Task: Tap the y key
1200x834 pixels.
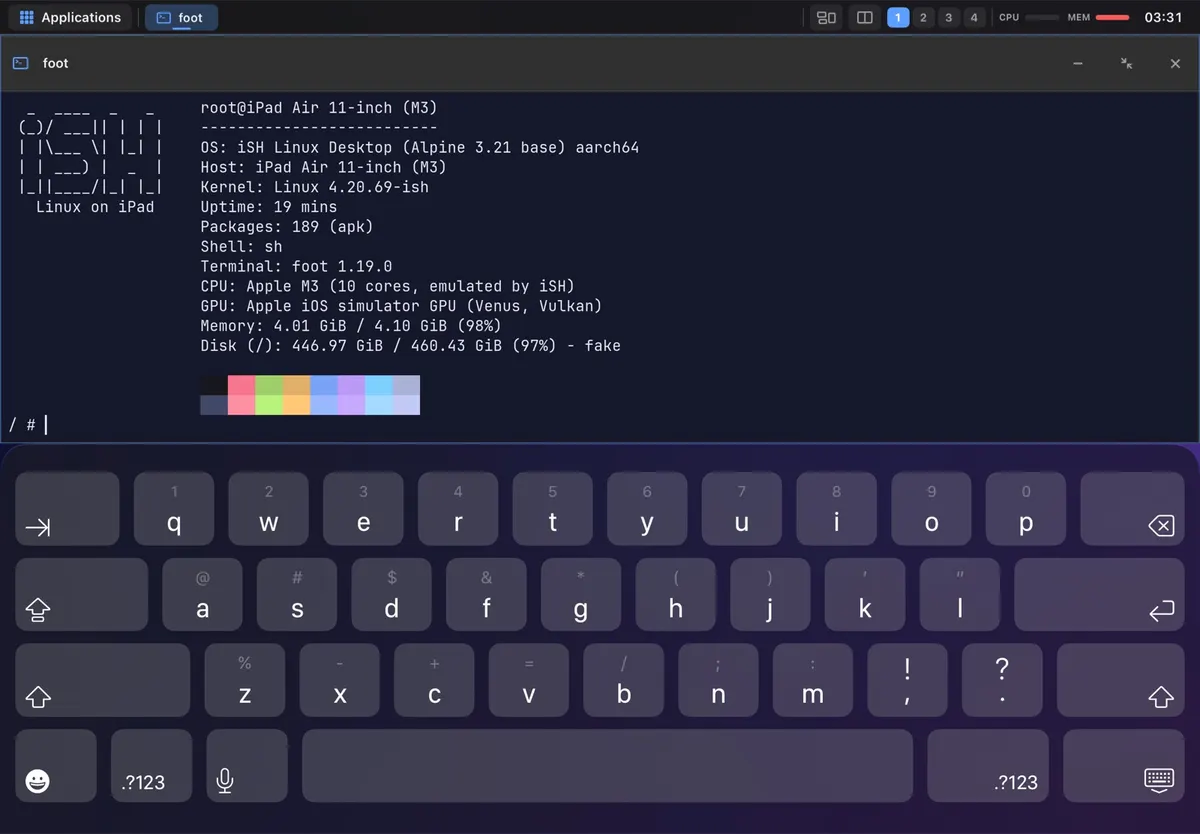Action: [x=647, y=509]
